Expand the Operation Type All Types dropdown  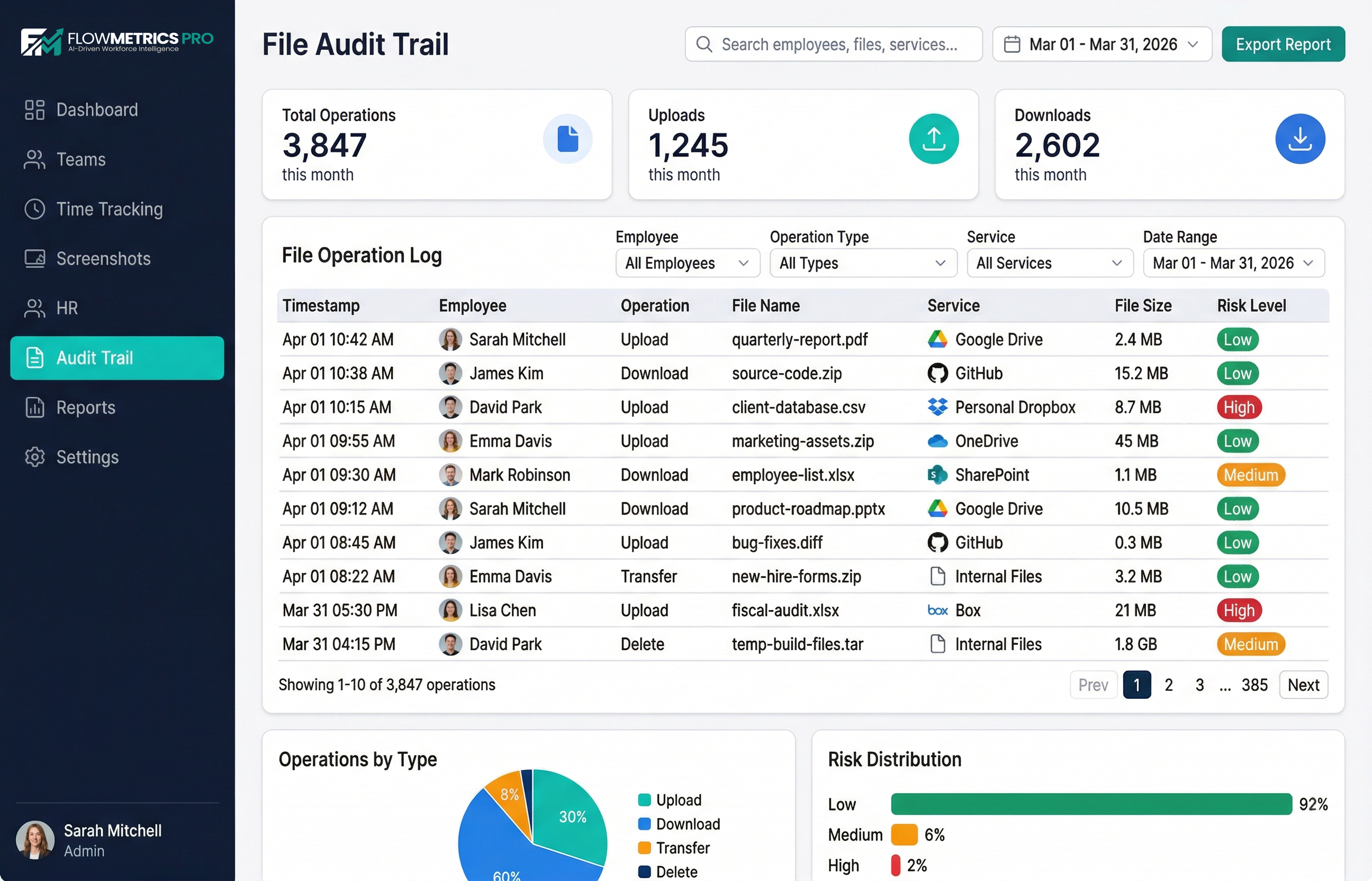point(862,263)
